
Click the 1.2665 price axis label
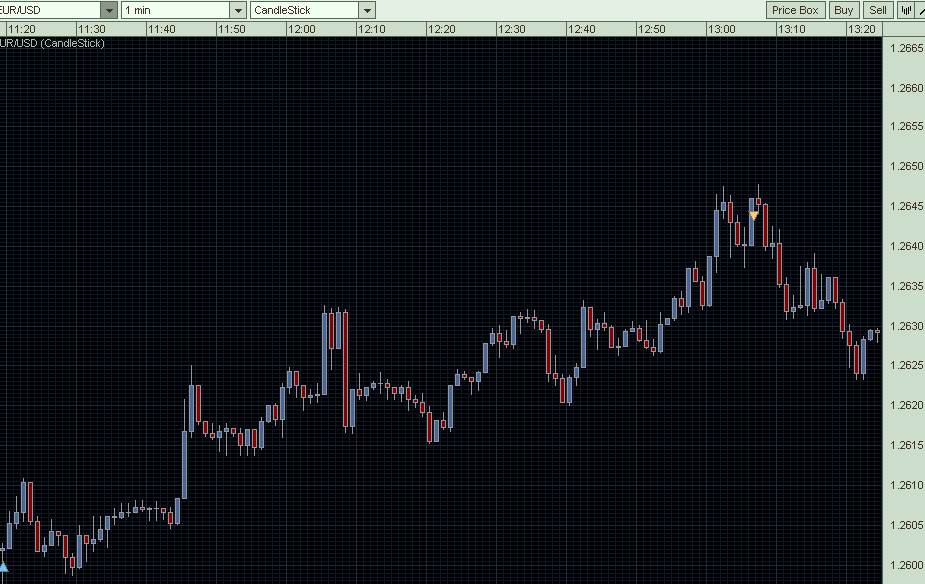pos(906,48)
